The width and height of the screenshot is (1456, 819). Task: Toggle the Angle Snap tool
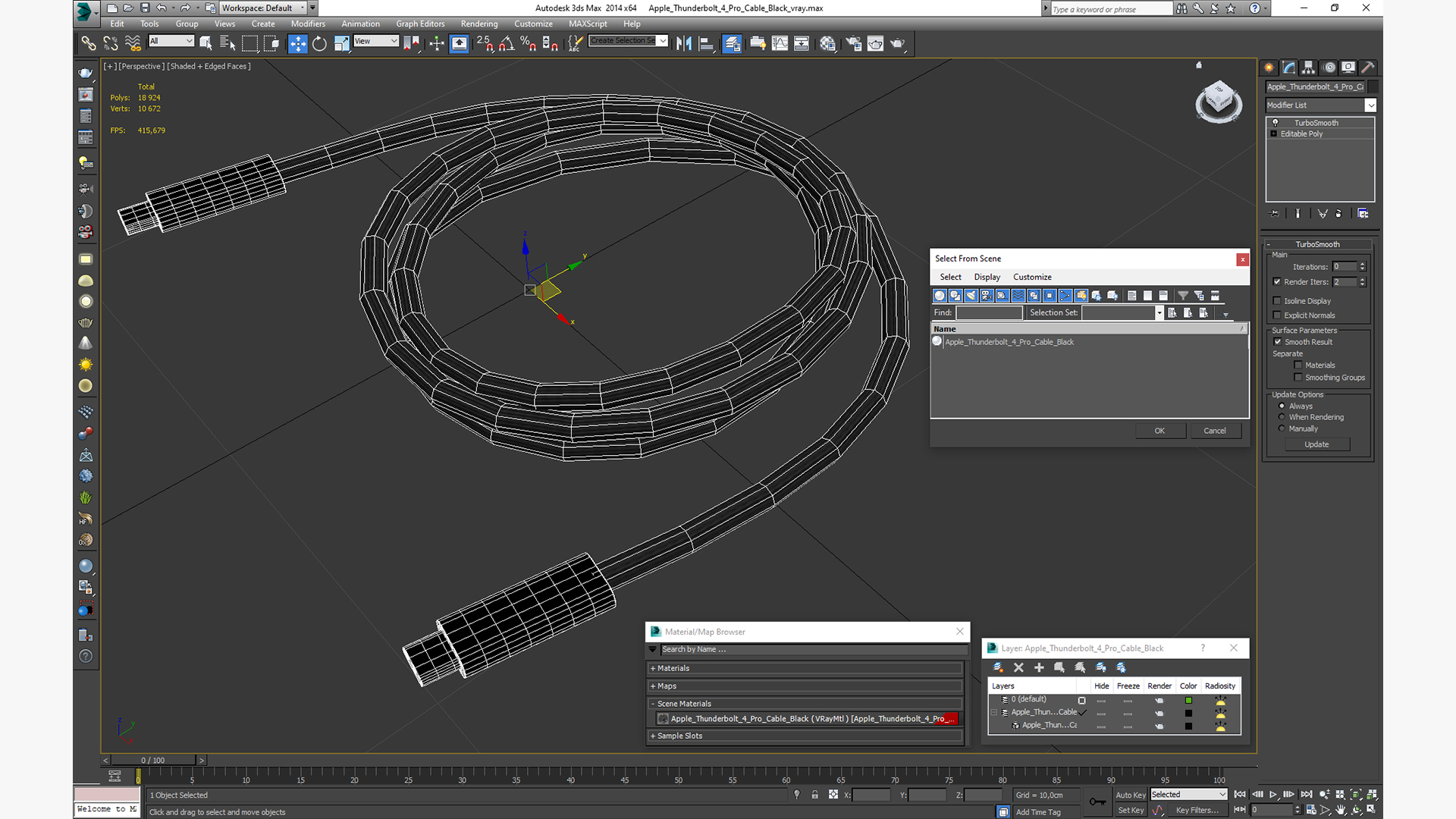[507, 44]
